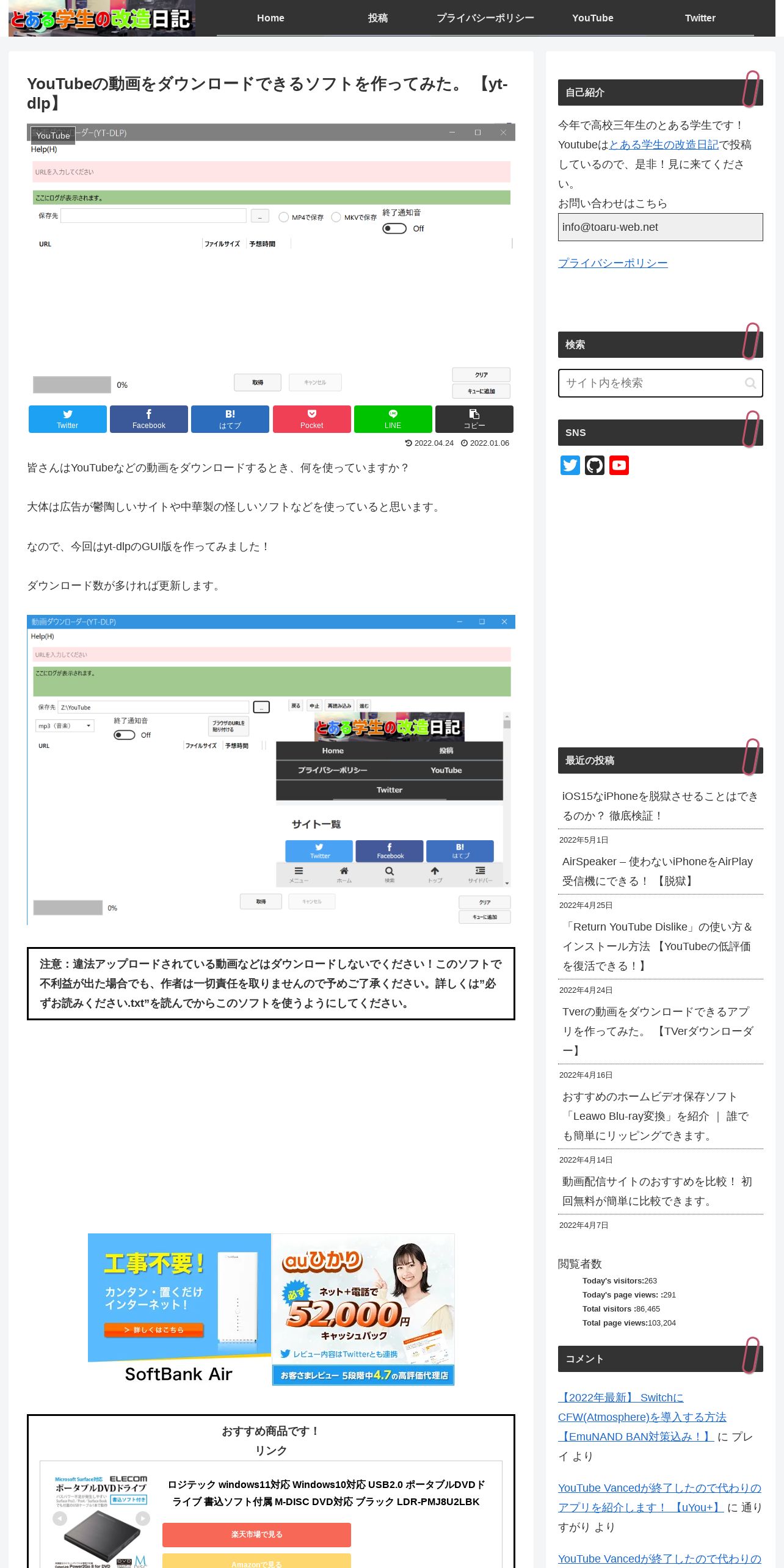Screen dimensions: 784x1568
Task: Open the Switch CFW(Atmosphere) comment link
Action: tap(642, 1417)
